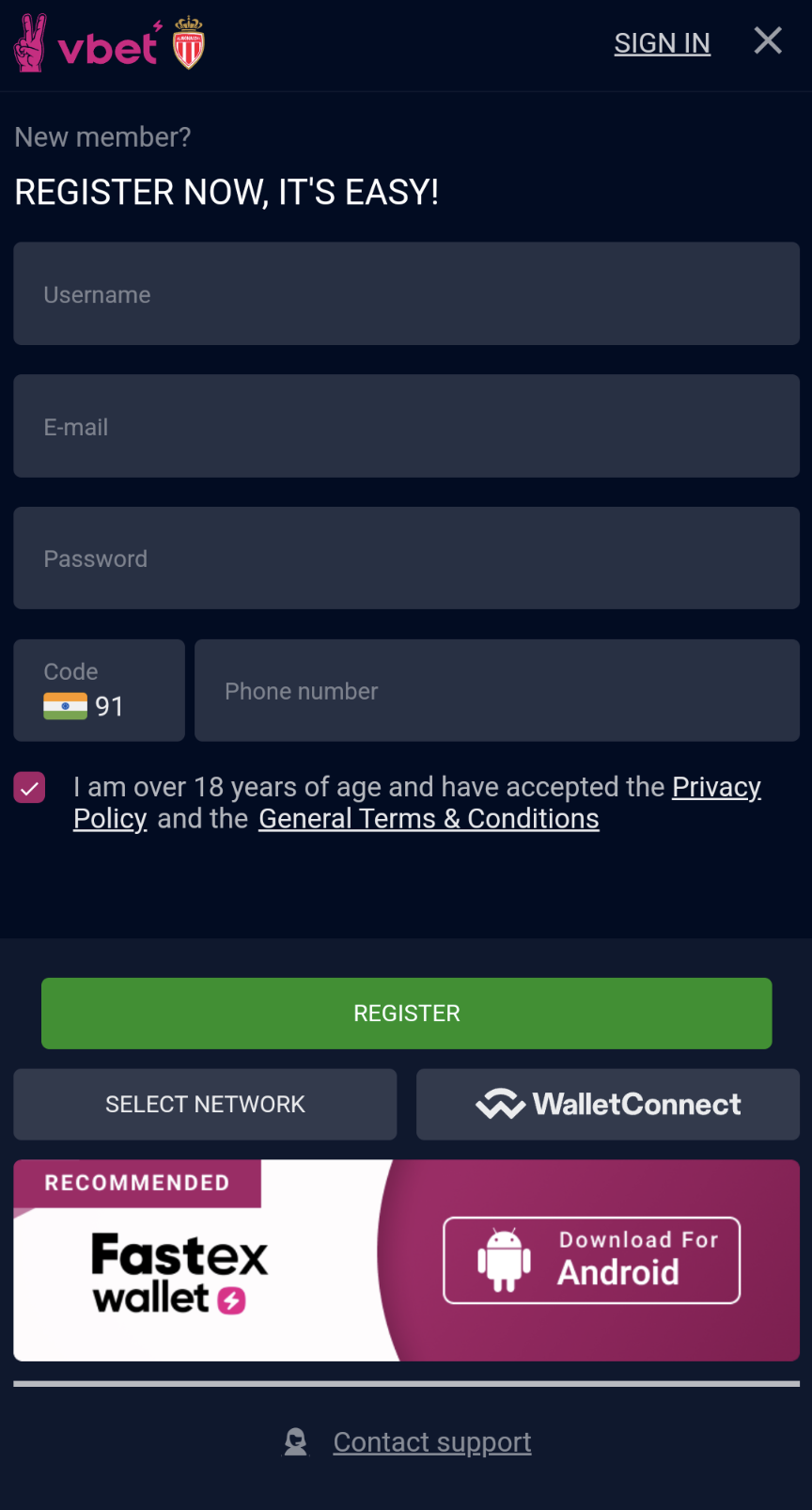Image resolution: width=812 pixels, height=1510 pixels.
Task: Click the Contact support link
Action: (x=432, y=1441)
